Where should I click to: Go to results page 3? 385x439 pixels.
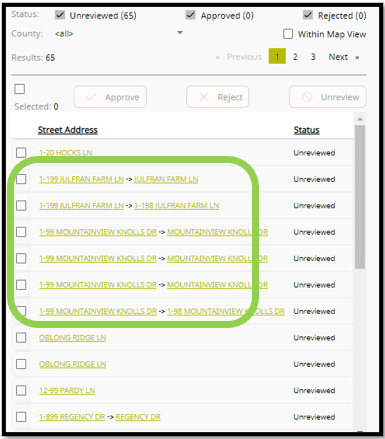(x=313, y=57)
